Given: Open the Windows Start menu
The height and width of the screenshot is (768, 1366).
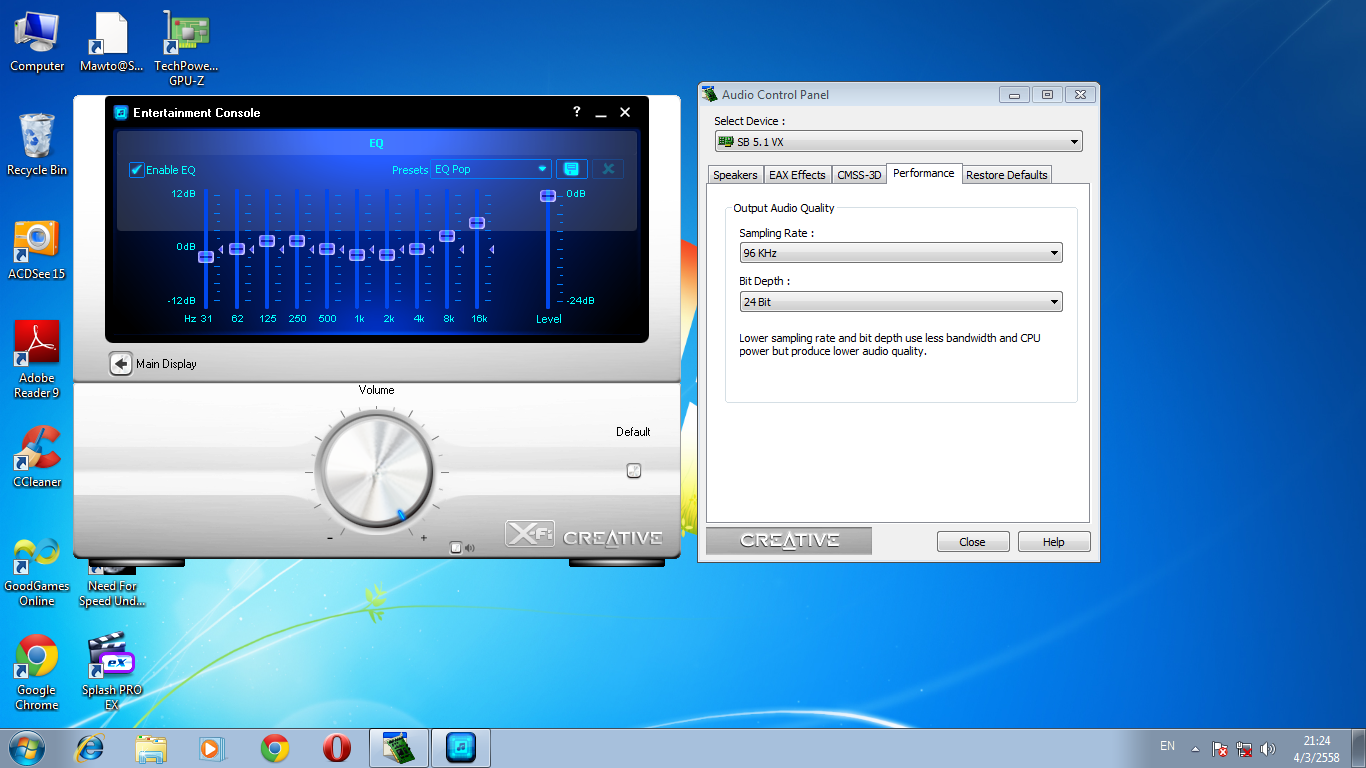Looking at the screenshot, I should coord(25,747).
